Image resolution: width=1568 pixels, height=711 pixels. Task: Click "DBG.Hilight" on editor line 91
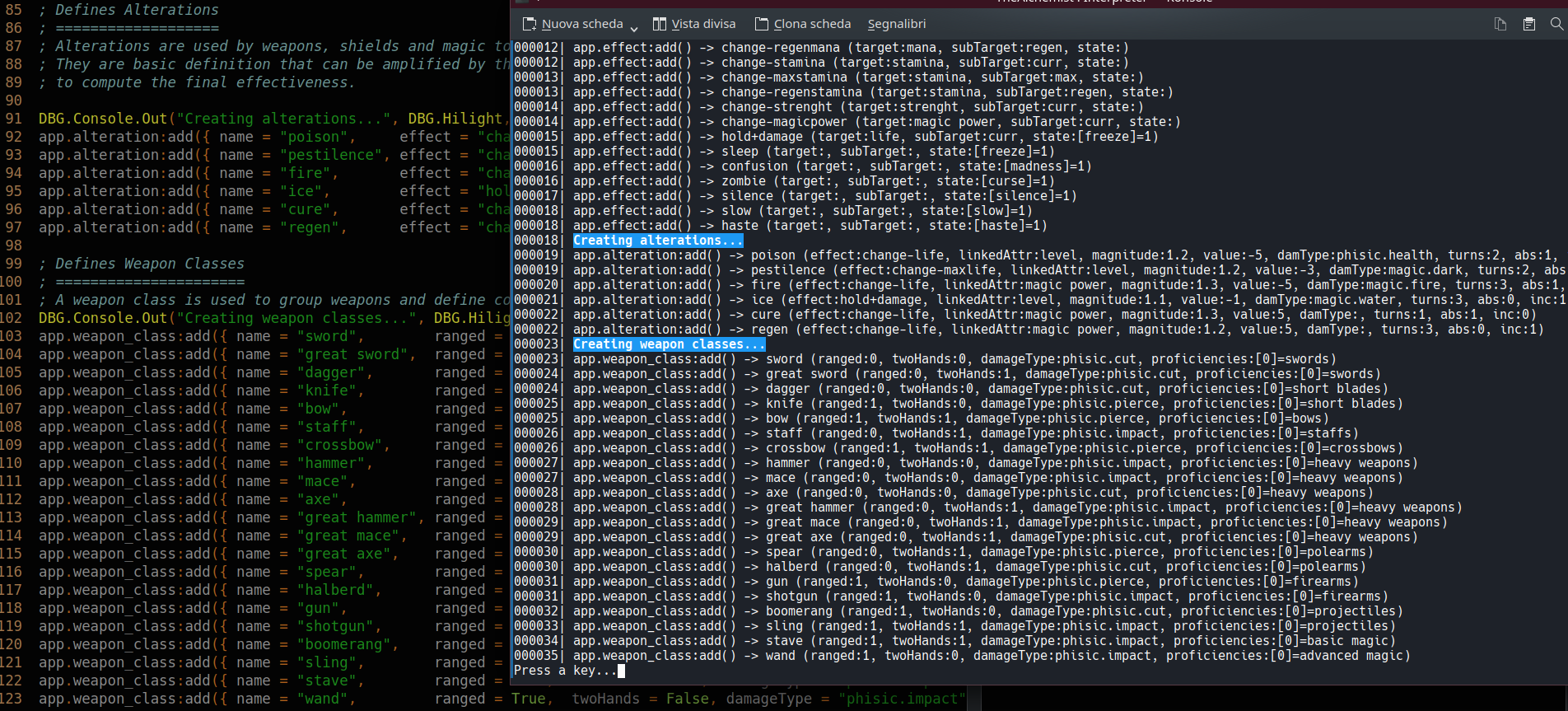coord(455,119)
